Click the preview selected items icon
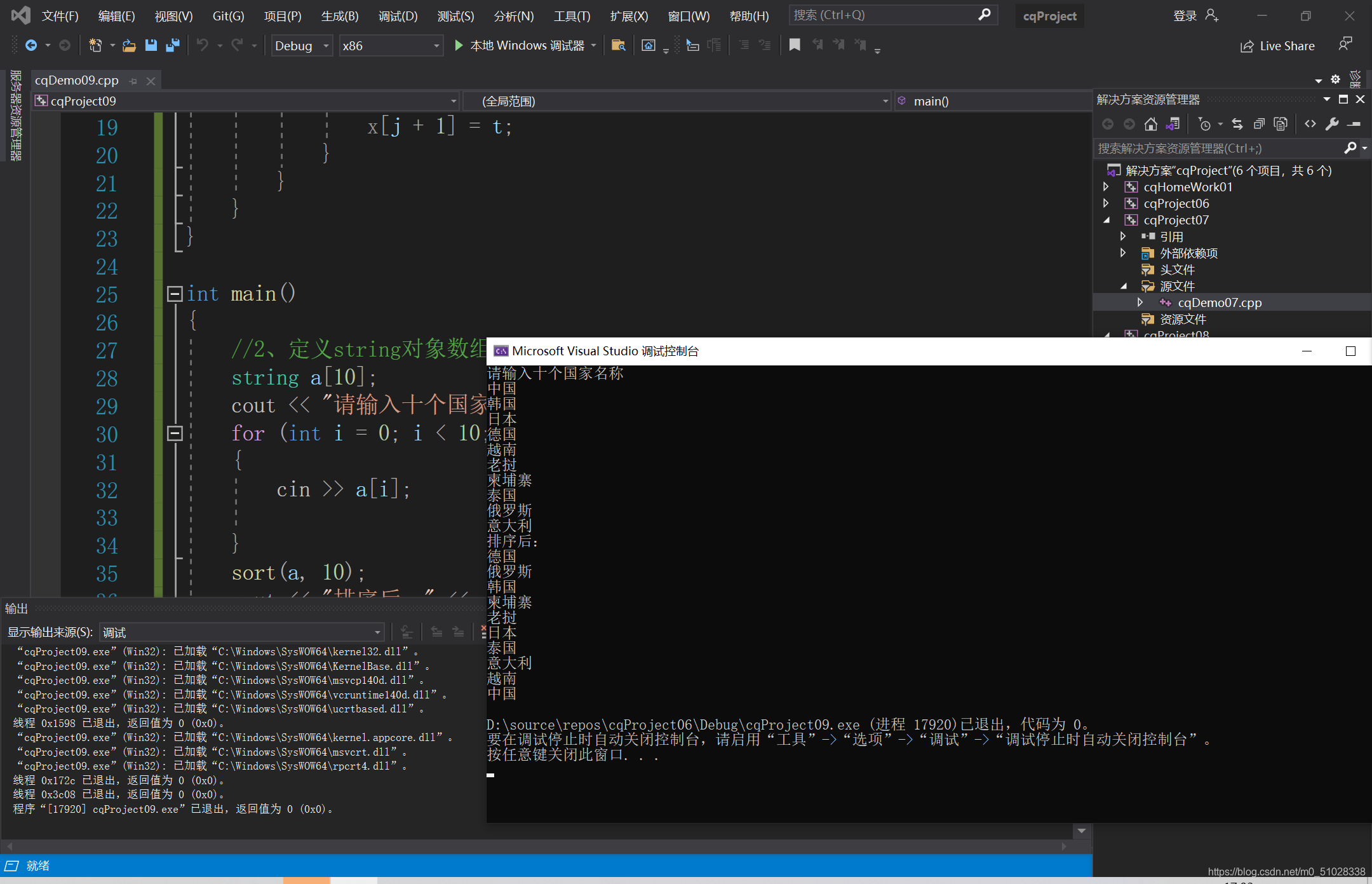The height and width of the screenshot is (884, 1372). pyautogui.click(x=1354, y=124)
